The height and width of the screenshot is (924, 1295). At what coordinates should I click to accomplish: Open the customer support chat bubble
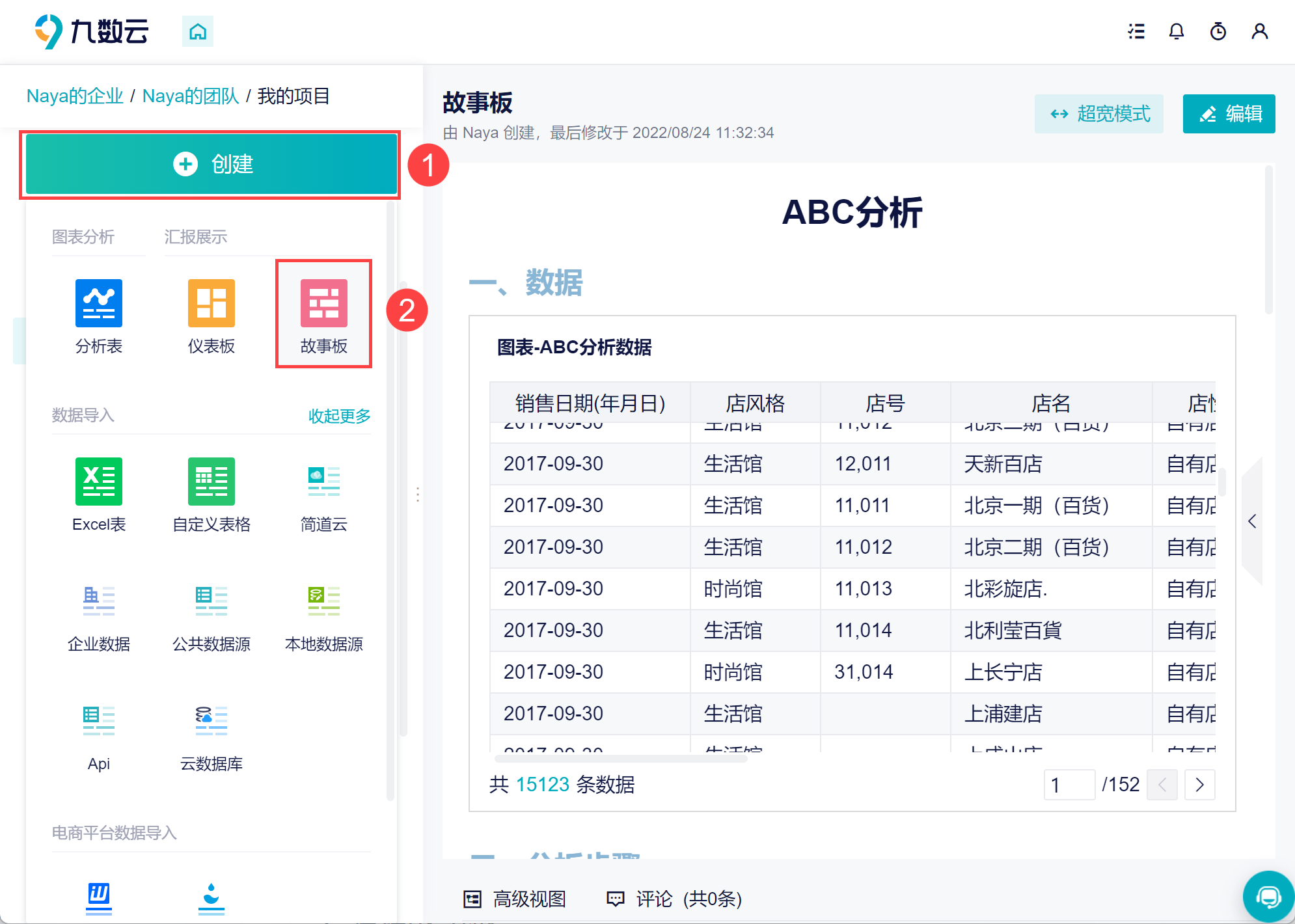[1268, 897]
